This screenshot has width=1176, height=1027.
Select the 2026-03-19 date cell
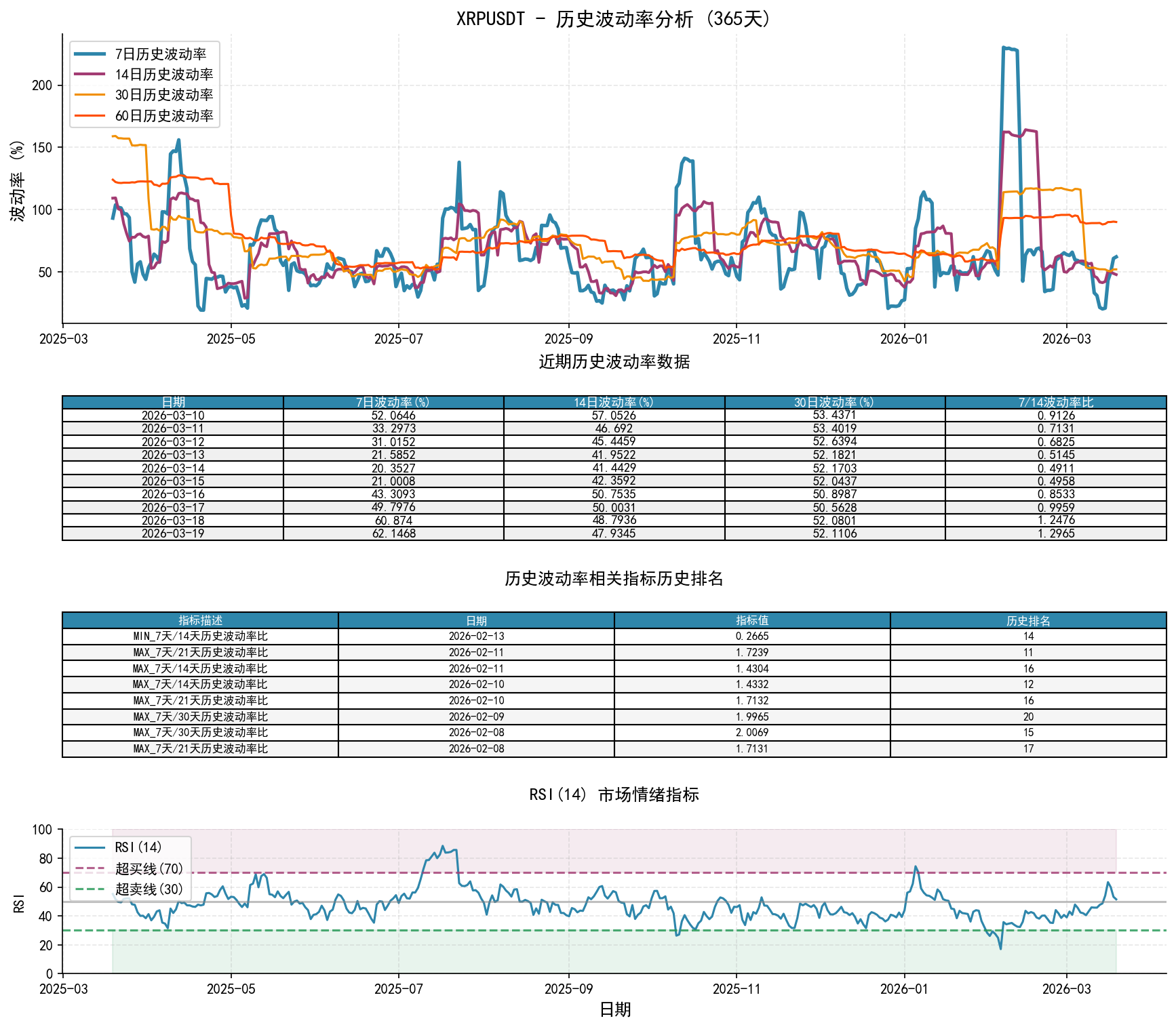click(x=173, y=533)
